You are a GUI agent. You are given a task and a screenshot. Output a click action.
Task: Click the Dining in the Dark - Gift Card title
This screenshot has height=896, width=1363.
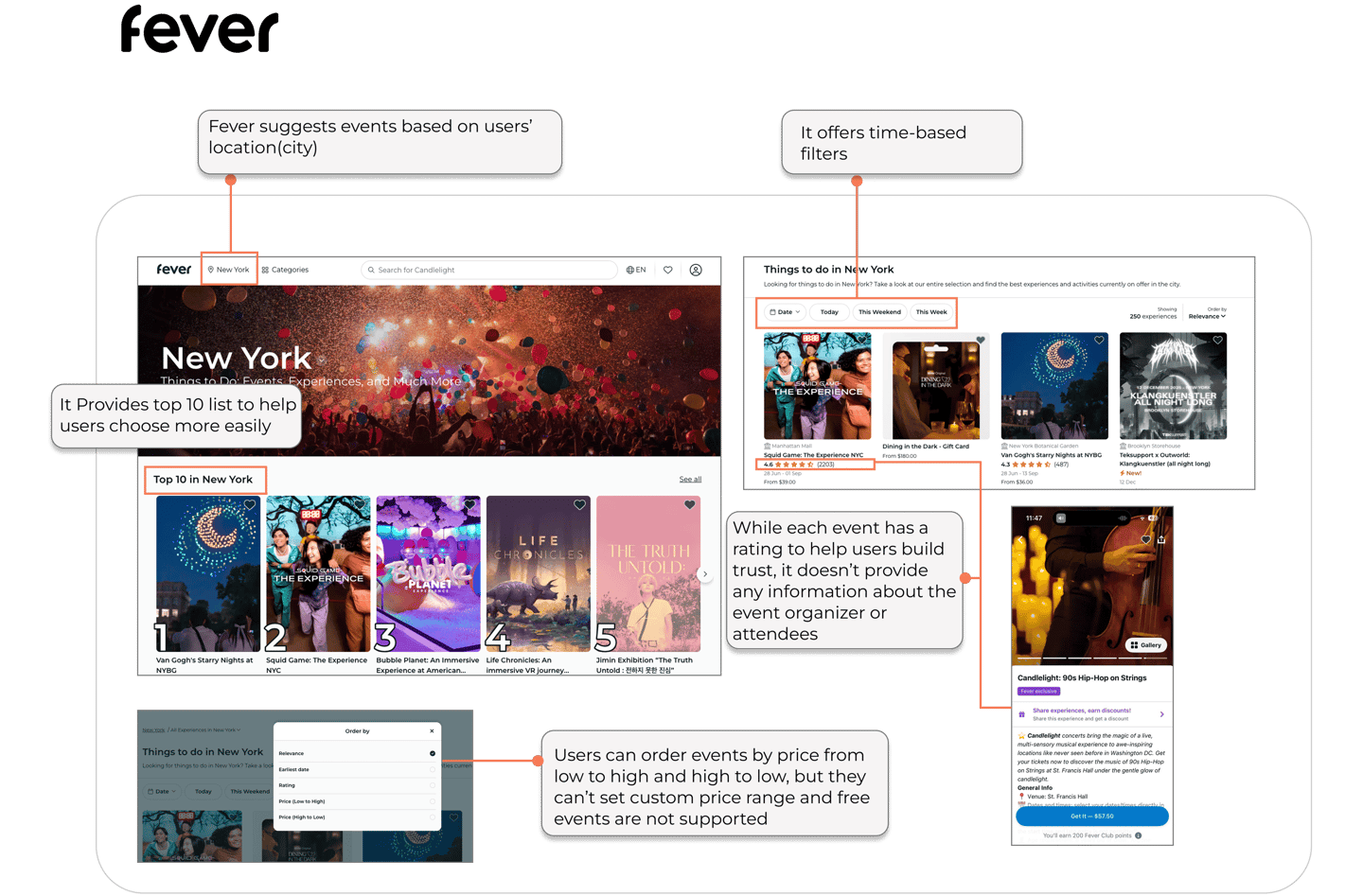[x=926, y=447]
